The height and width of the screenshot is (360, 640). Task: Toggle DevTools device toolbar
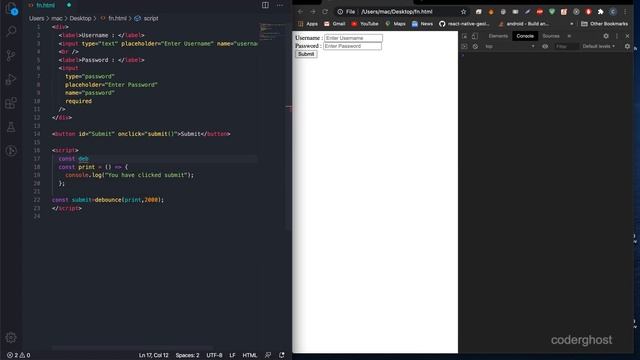tap(475, 36)
